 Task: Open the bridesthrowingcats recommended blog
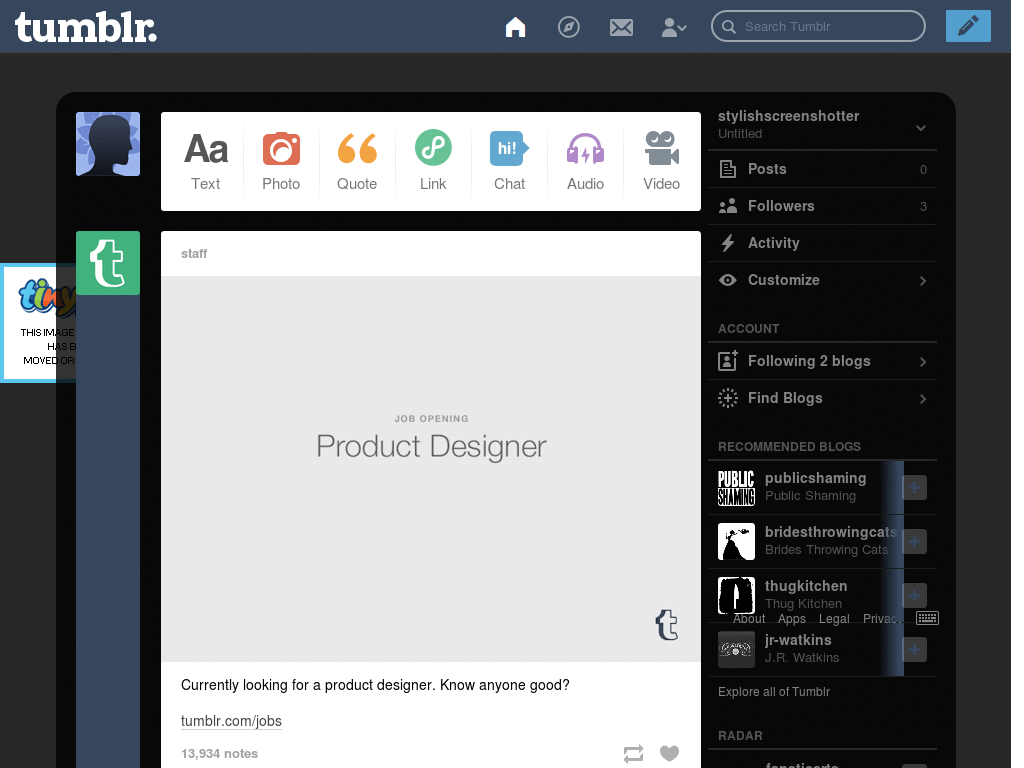tap(831, 532)
